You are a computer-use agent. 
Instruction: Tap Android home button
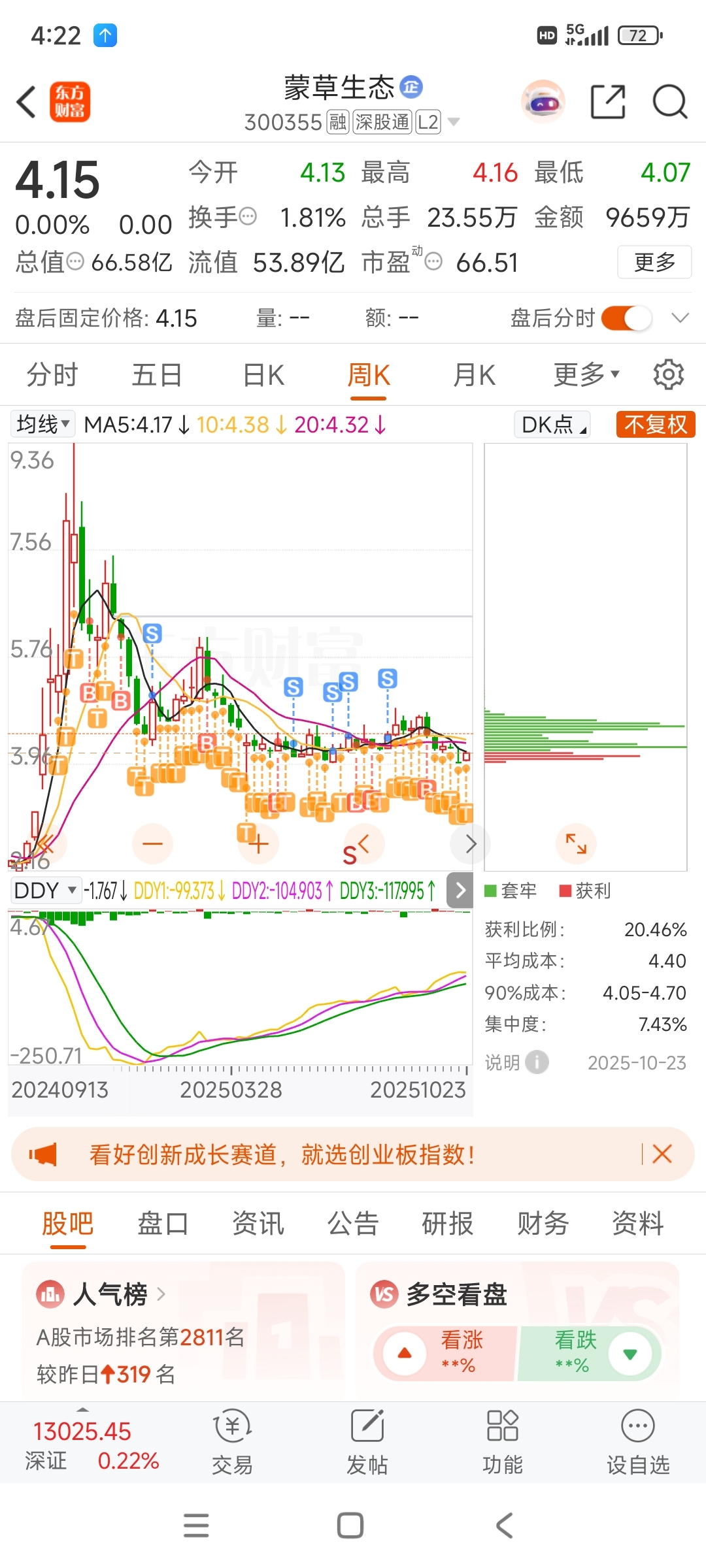click(x=350, y=1526)
